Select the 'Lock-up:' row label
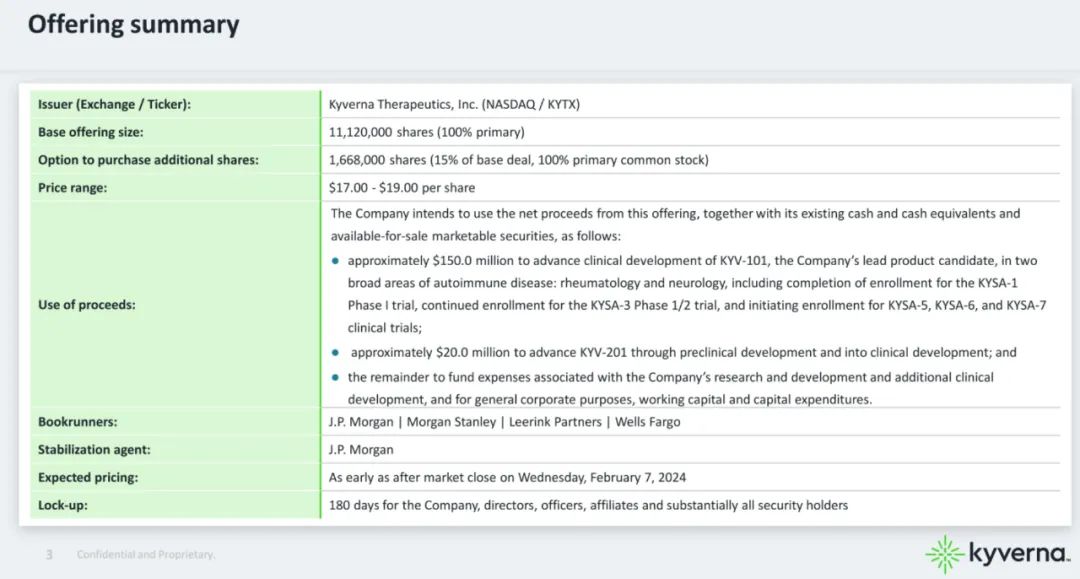The image size is (1080, 579). [62, 506]
